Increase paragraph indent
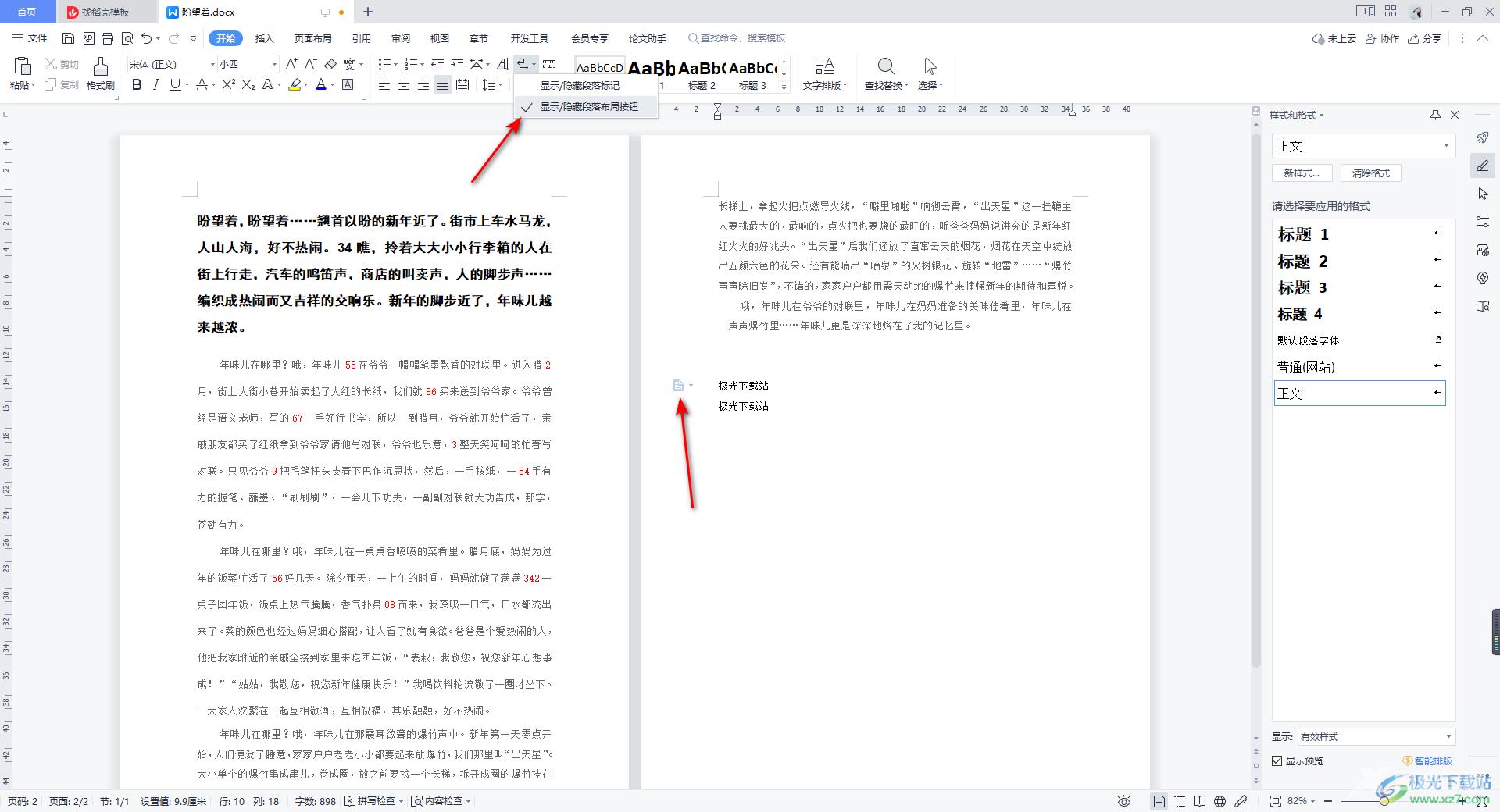The image size is (1500, 812). point(457,64)
